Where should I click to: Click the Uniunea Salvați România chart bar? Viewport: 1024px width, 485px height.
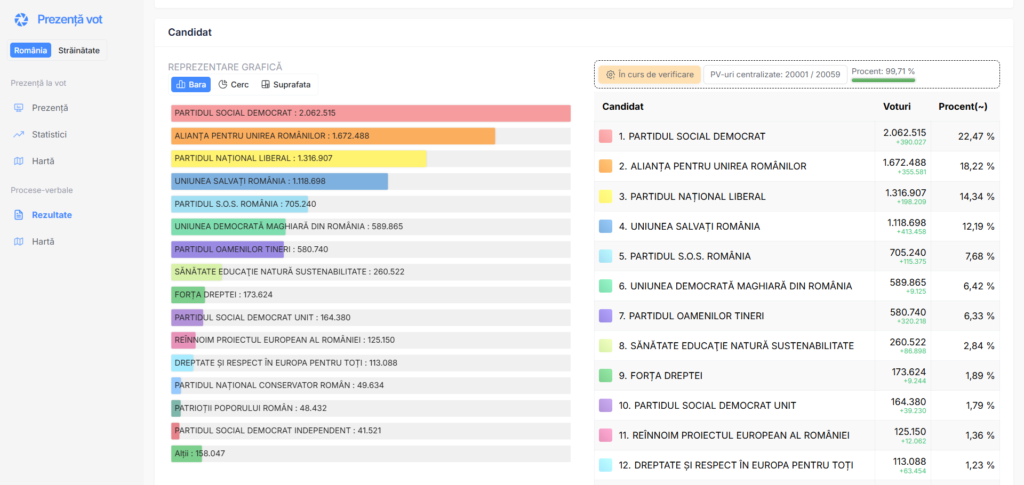(280, 181)
